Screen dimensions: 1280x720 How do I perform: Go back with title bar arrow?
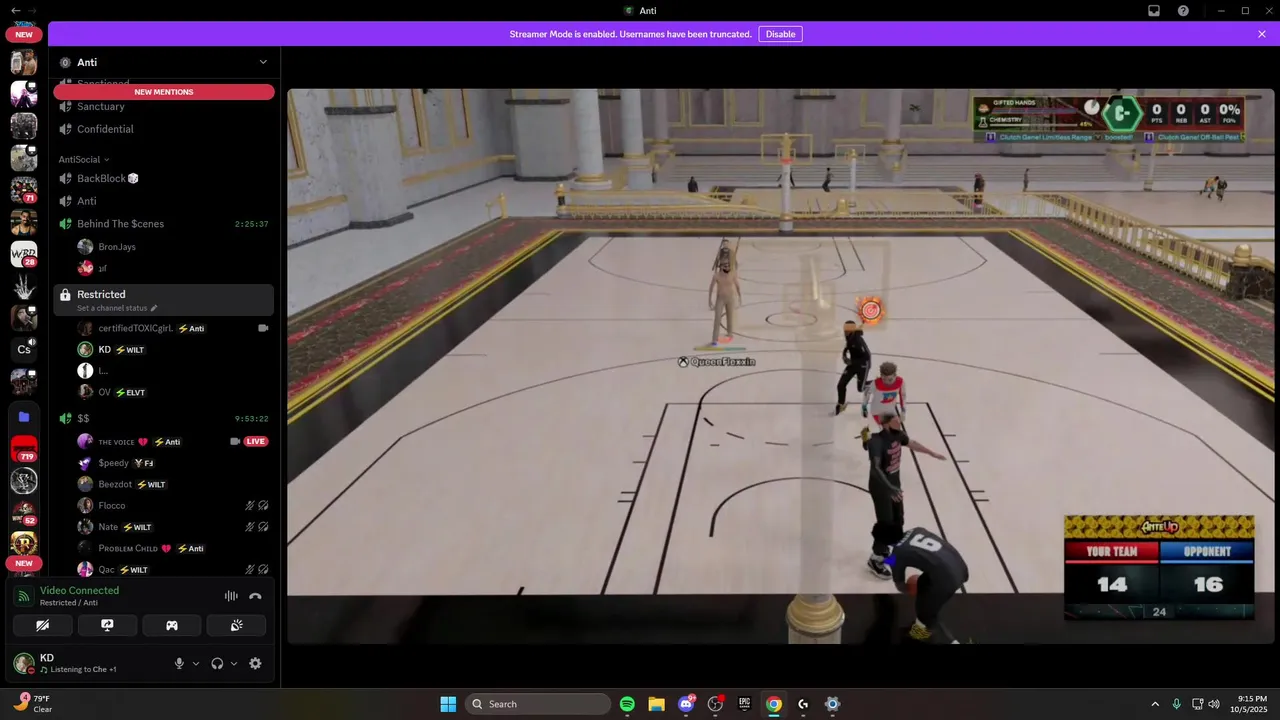(x=15, y=10)
